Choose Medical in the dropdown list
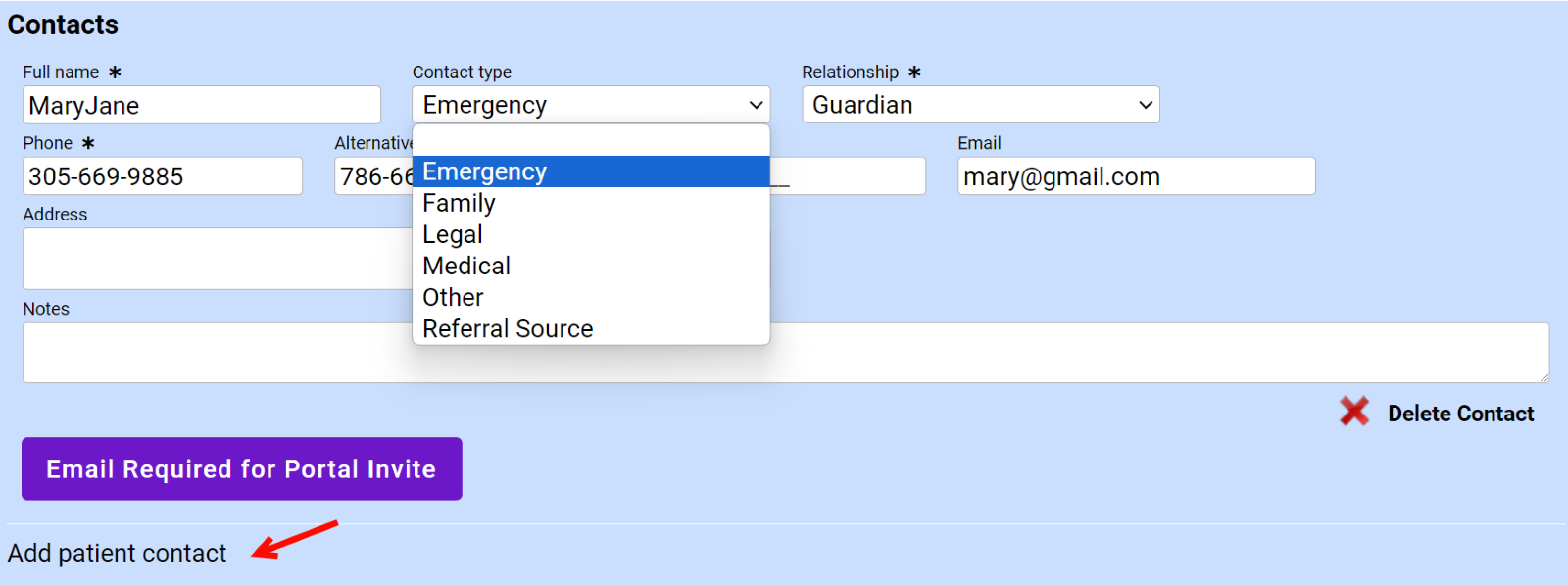The height and width of the screenshot is (586, 1568). [x=590, y=266]
